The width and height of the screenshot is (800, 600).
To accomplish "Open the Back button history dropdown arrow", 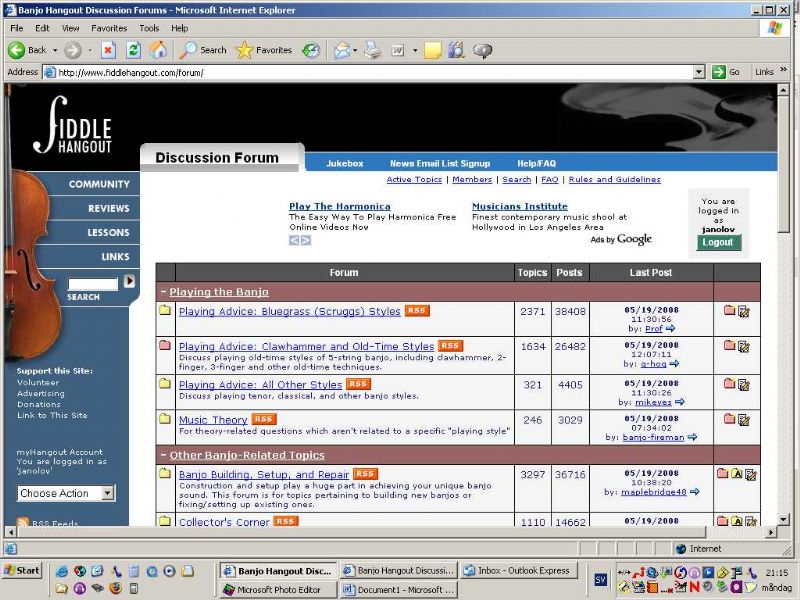I will coord(55,50).
